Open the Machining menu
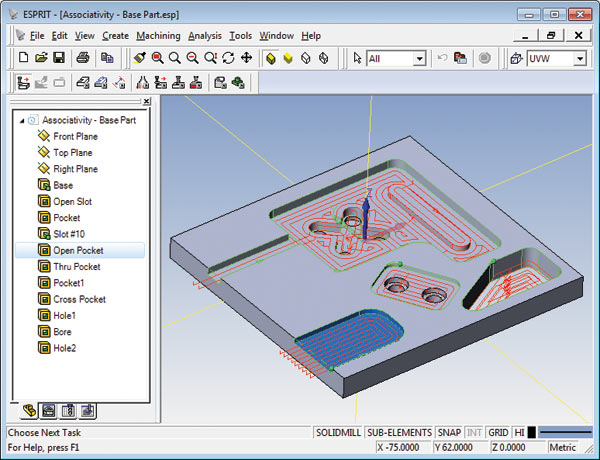Image resolution: width=600 pixels, height=460 pixels. [x=158, y=36]
